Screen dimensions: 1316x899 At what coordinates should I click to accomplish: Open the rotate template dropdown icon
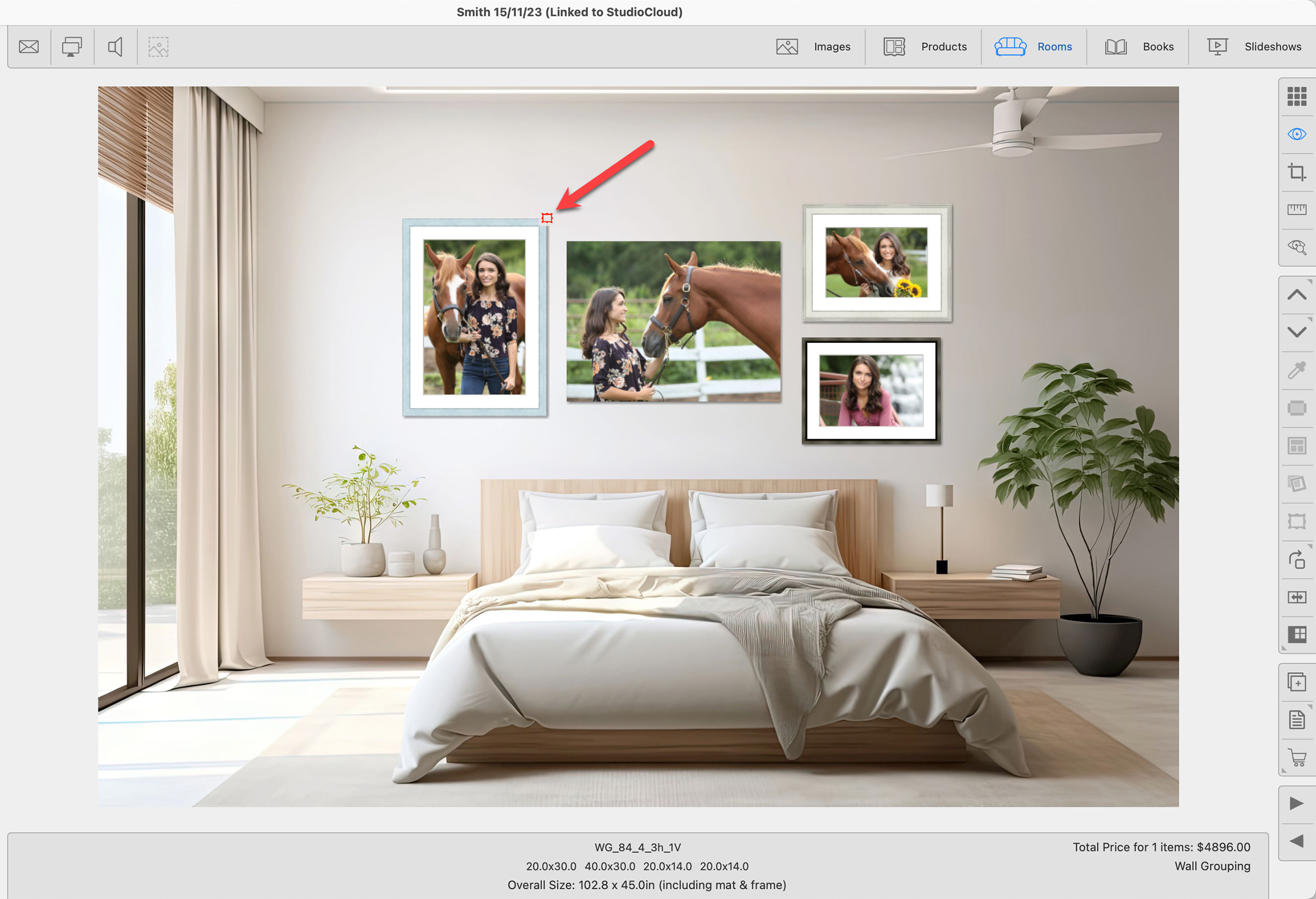1296,560
